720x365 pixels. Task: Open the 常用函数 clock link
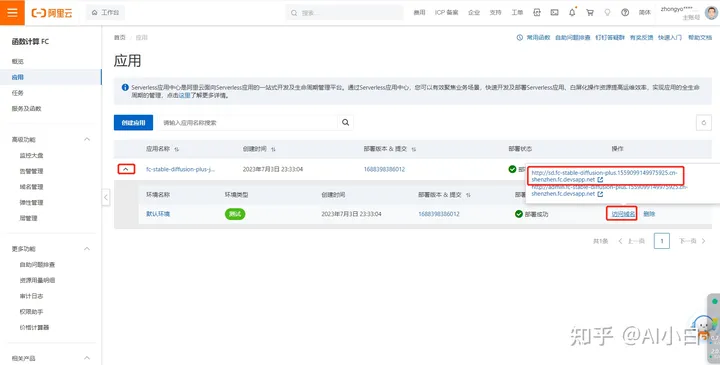pos(533,38)
